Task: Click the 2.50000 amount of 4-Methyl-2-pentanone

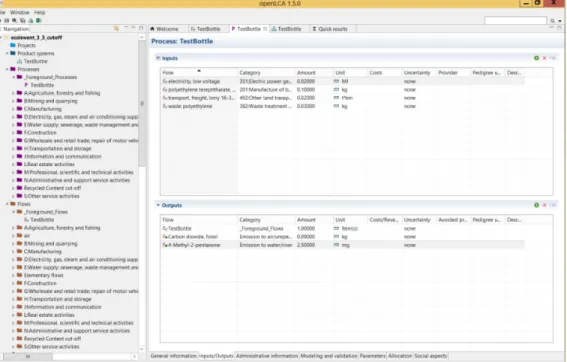Action: [x=306, y=245]
